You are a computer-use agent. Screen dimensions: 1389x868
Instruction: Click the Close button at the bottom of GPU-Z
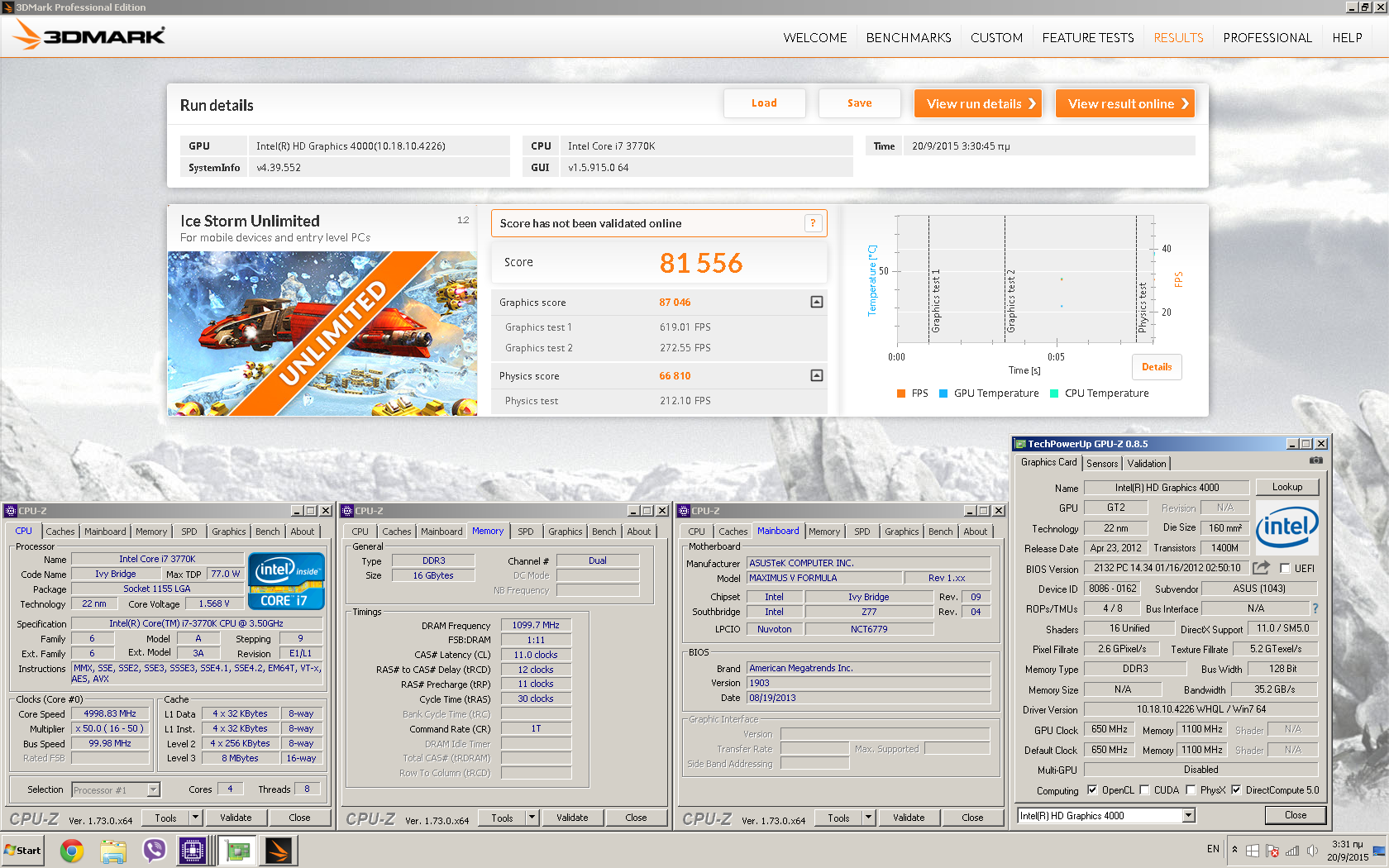(x=1296, y=815)
